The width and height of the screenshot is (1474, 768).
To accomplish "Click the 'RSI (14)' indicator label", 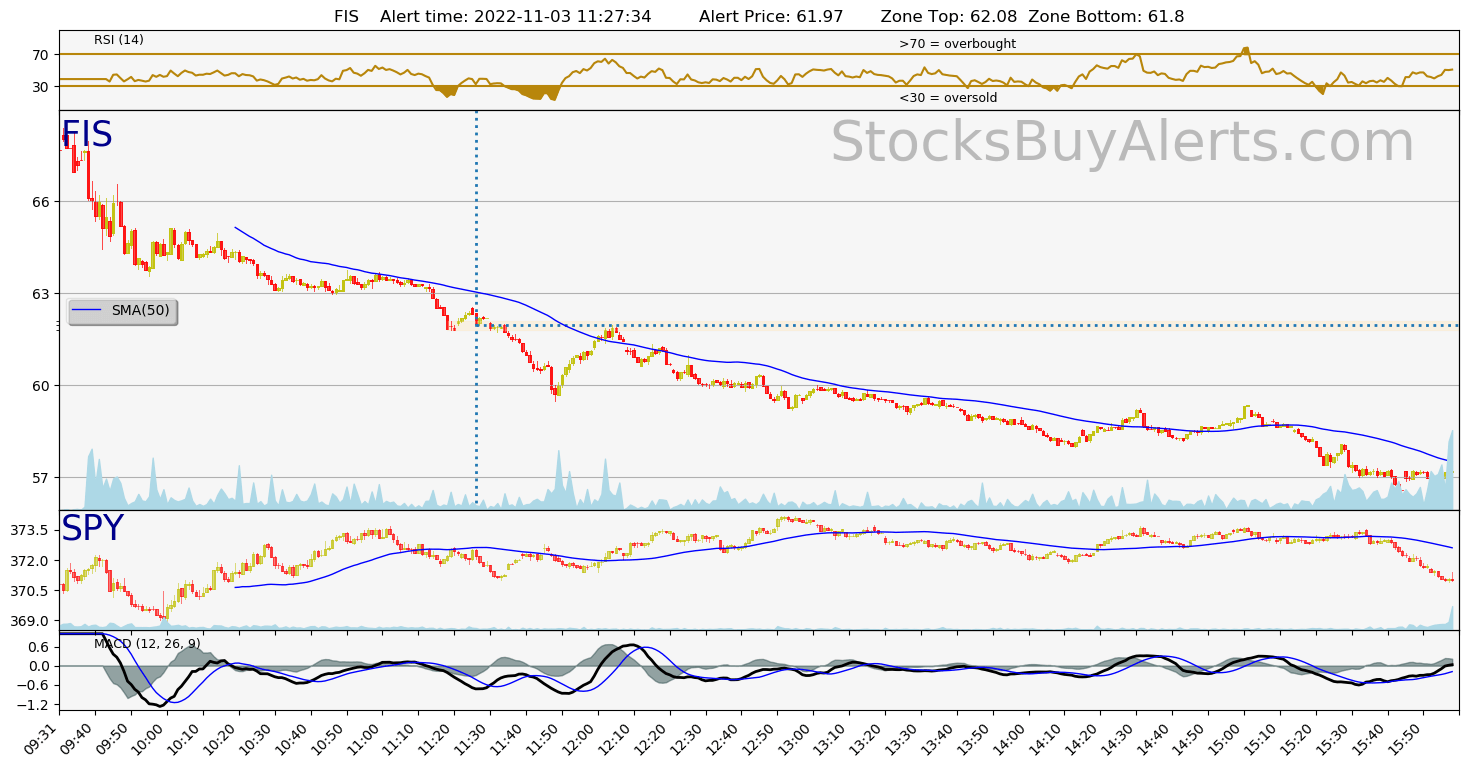I will pos(119,40).
